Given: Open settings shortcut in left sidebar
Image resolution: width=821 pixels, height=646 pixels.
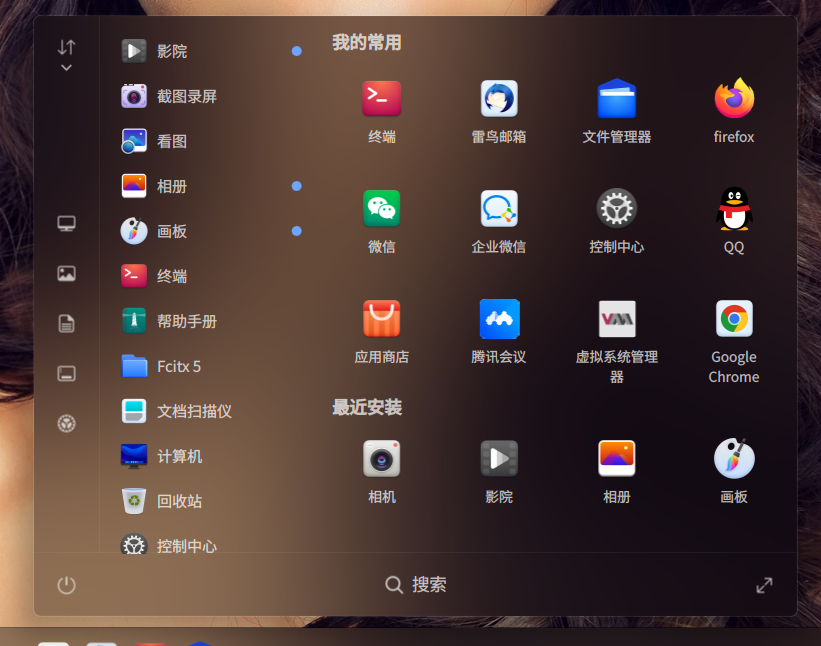Looking at the screenshot, I should [x=66, y=423].
